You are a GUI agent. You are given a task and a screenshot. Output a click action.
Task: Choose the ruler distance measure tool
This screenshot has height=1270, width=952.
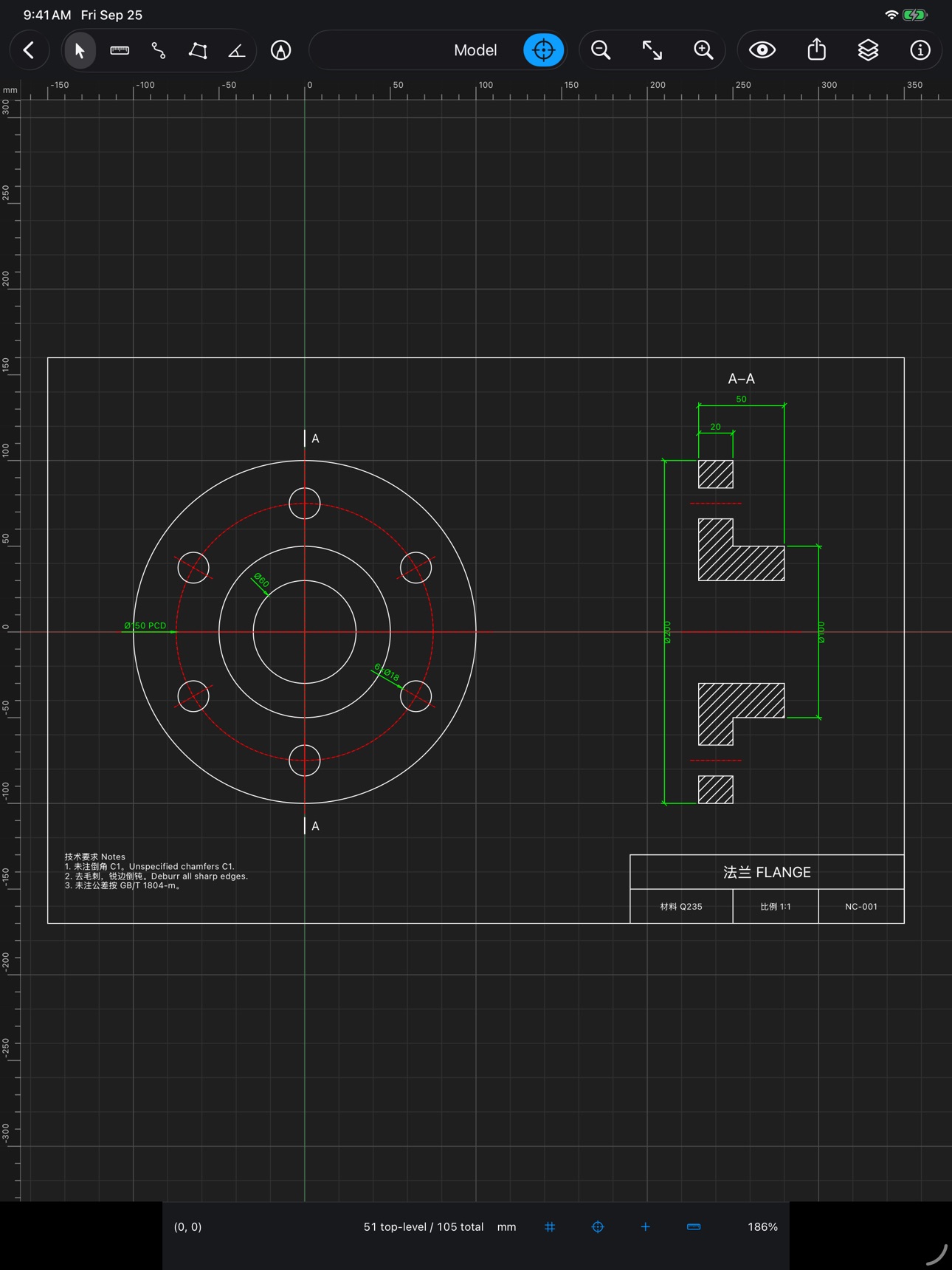coord(120,50)
